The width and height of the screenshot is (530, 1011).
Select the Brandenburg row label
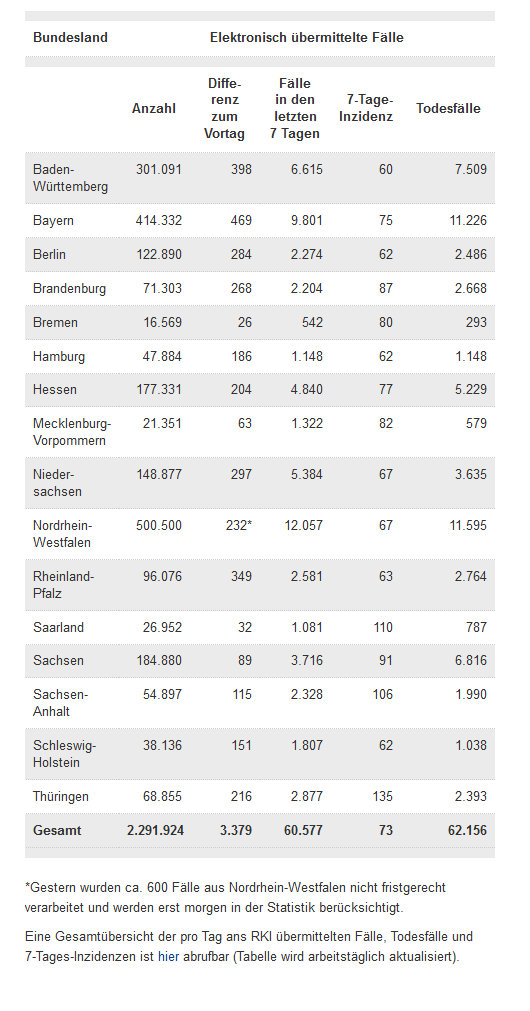[70, 288]
